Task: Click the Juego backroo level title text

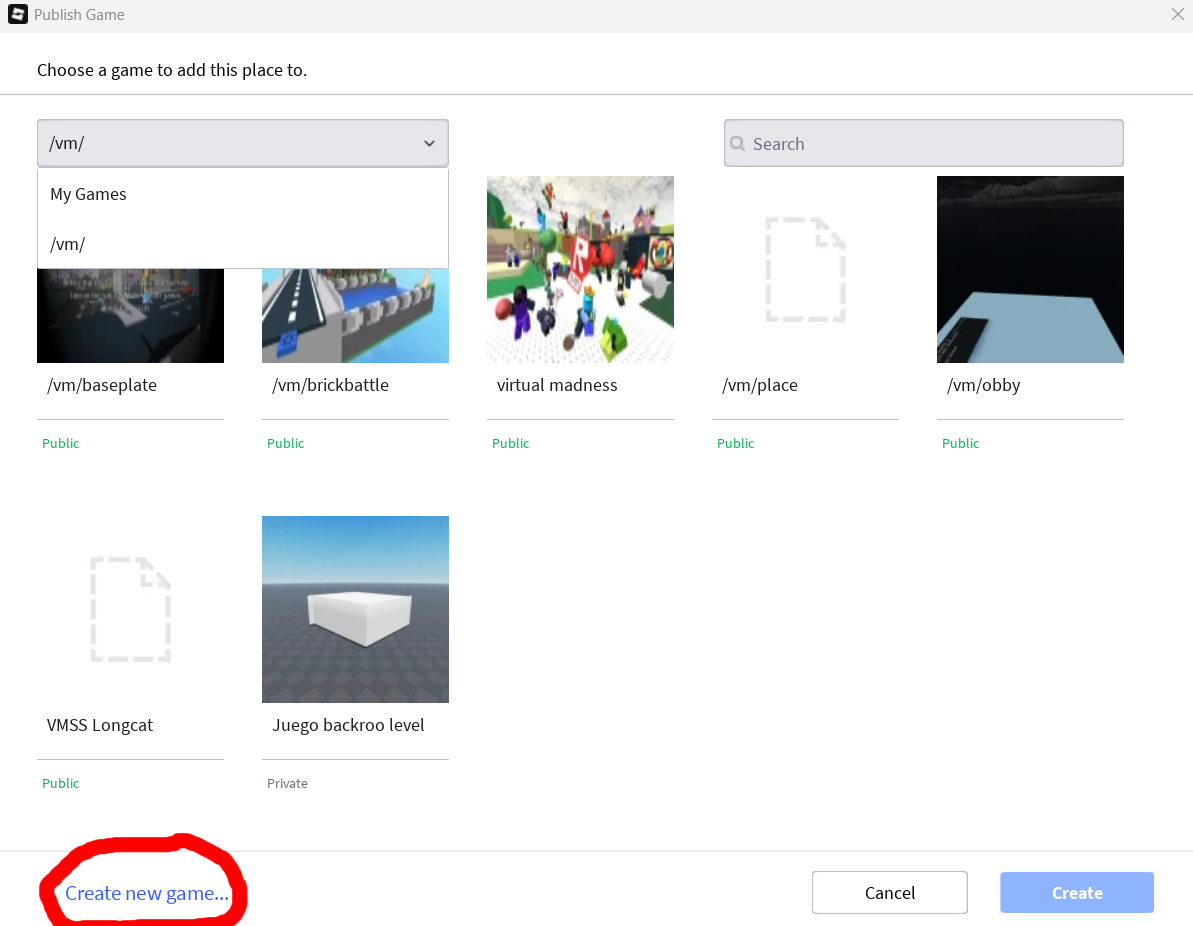Action: coord(348,725)
